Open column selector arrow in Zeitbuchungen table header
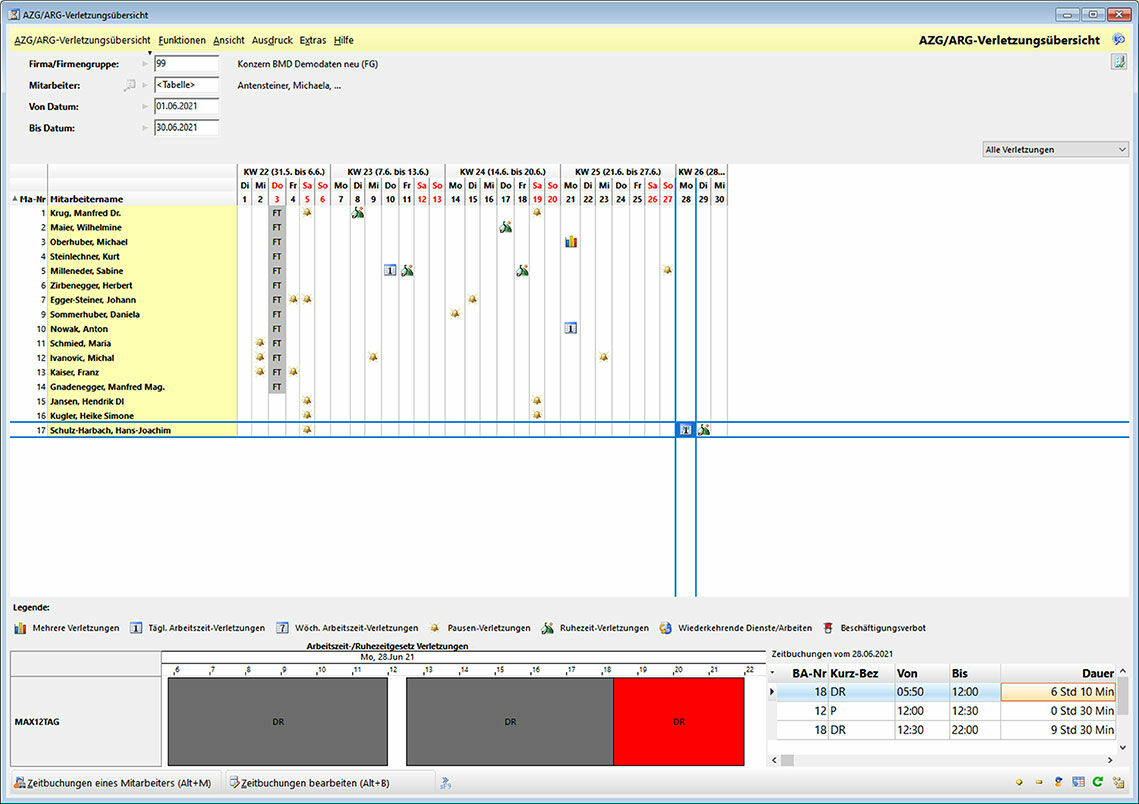Screen dimensions: 1139x804 pos(773,673)
